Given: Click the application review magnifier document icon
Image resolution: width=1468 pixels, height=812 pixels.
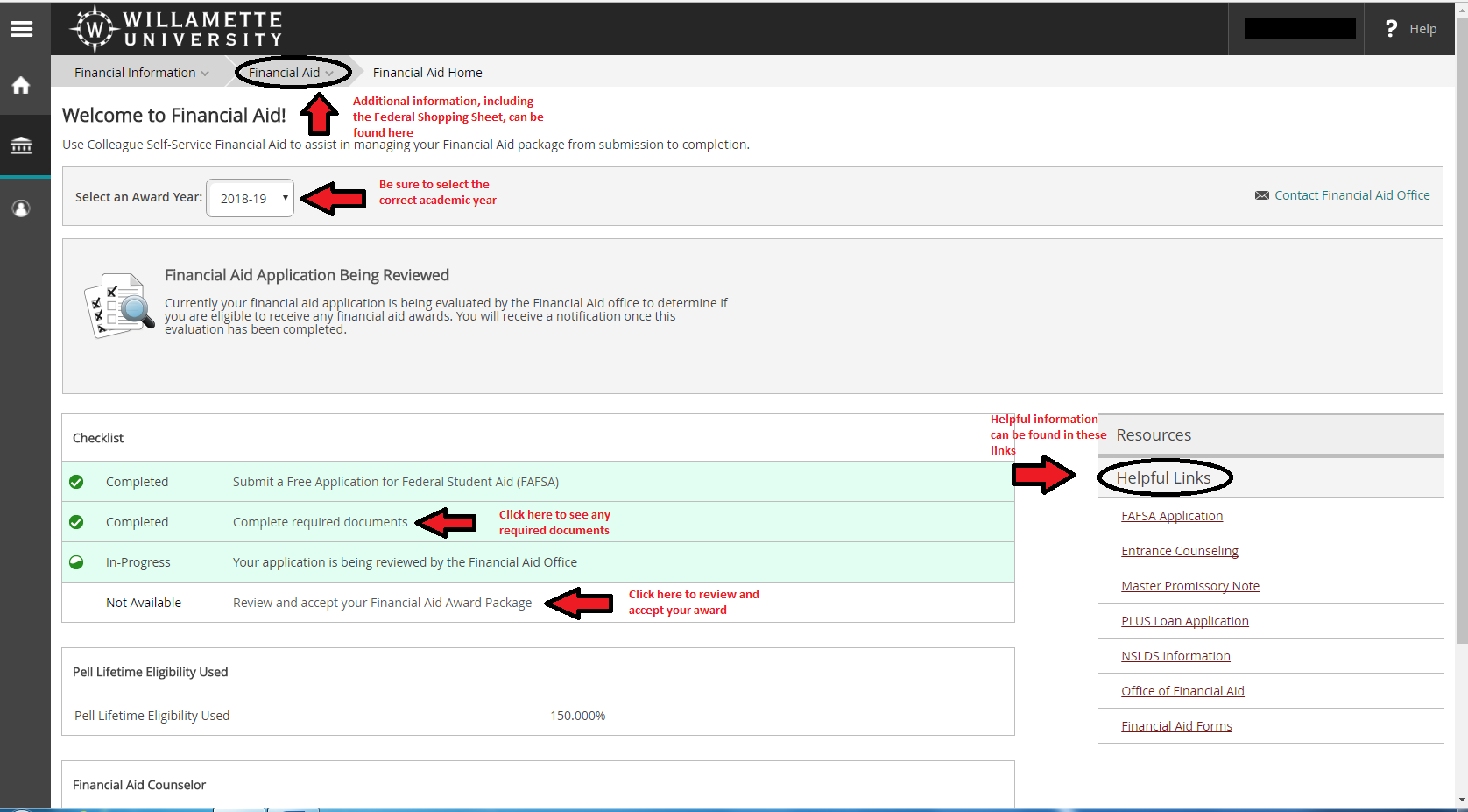Looking at the screenshot, I should point(118,305).
